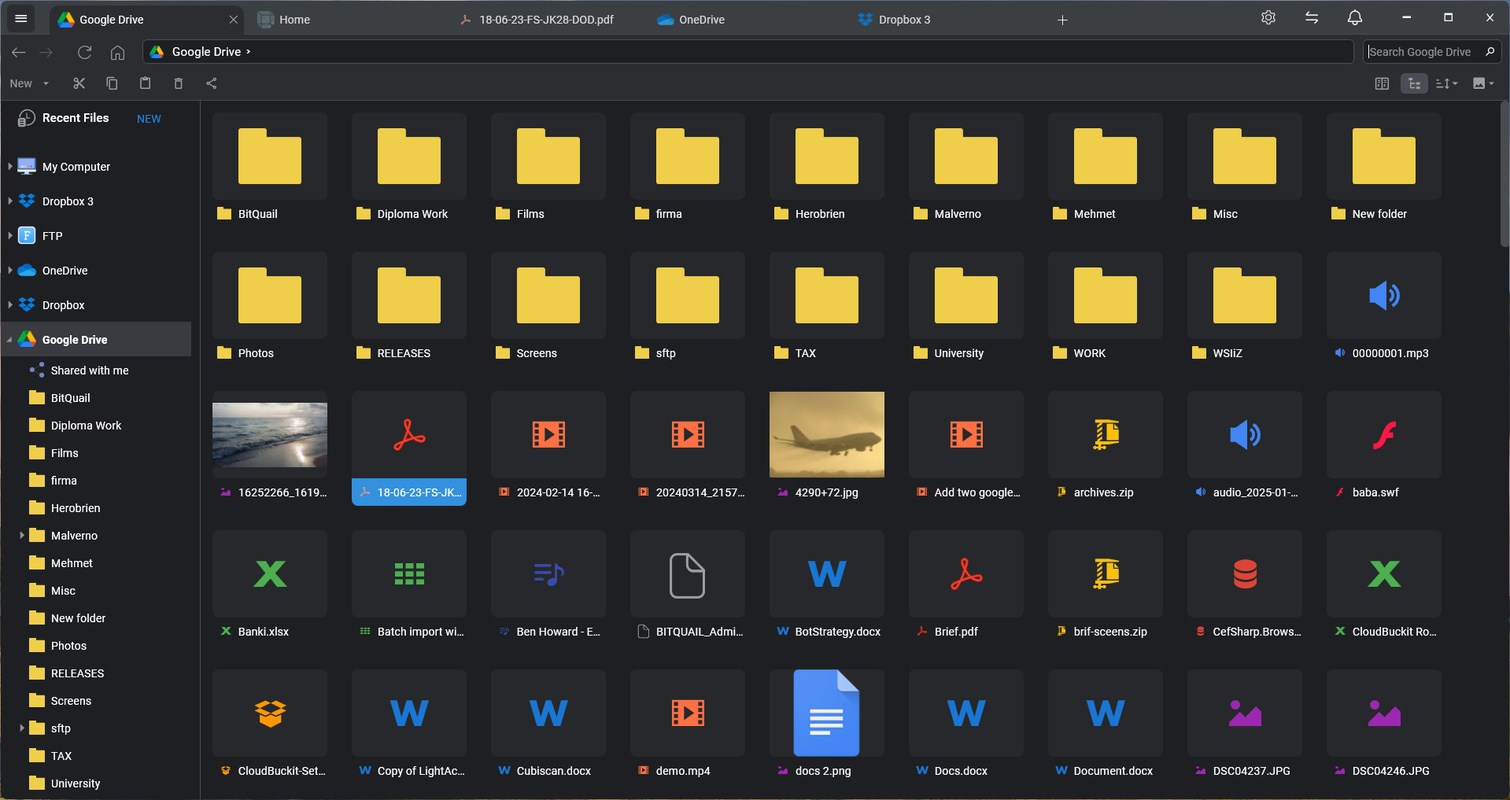Viewport: 1510px width, 800px height.
Task: Select the 16252266 beach photo thumbnail
Action: point(270,435)
